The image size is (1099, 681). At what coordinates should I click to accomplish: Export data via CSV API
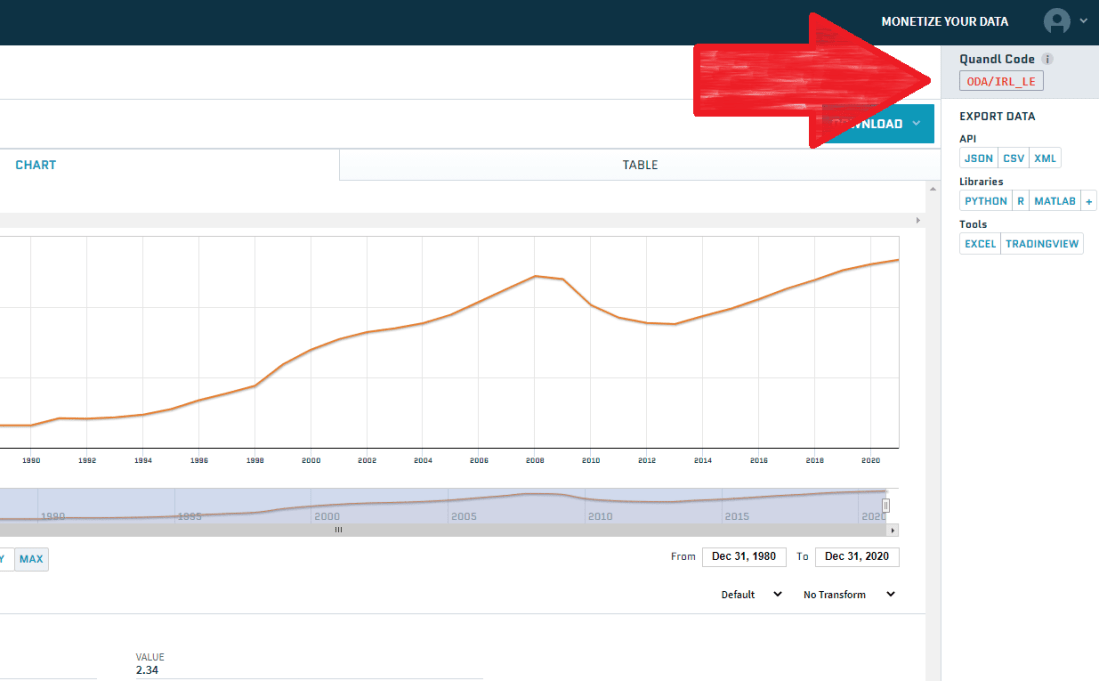coord(1013,158)
